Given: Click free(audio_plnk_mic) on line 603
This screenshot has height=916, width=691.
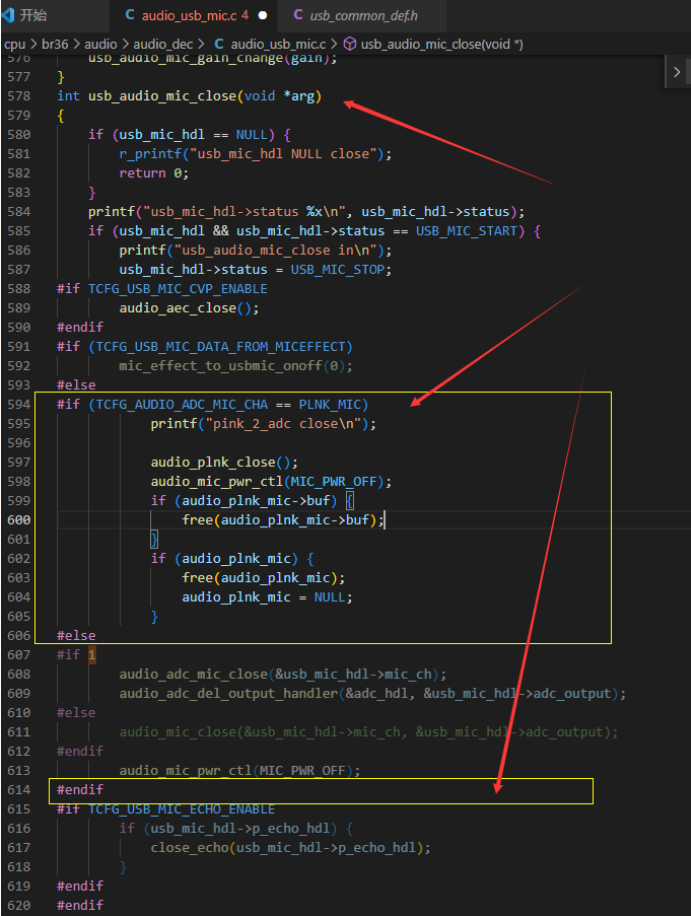Looking at the screenshot, I should pyautogui.click(x=260, y=578).
